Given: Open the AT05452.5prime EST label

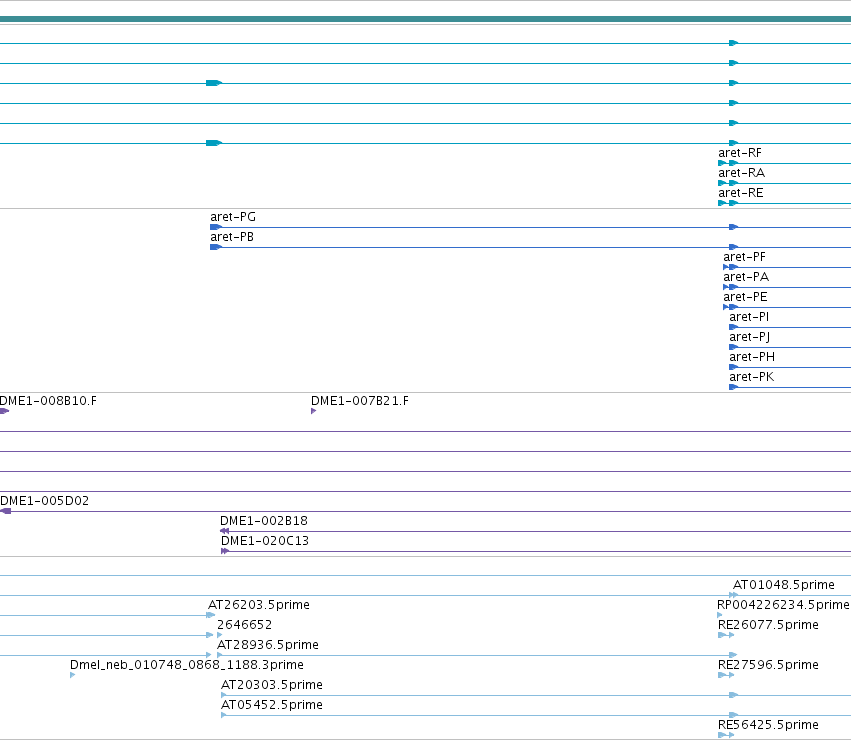Looking at the screenshot, I should tap(272, 705).
